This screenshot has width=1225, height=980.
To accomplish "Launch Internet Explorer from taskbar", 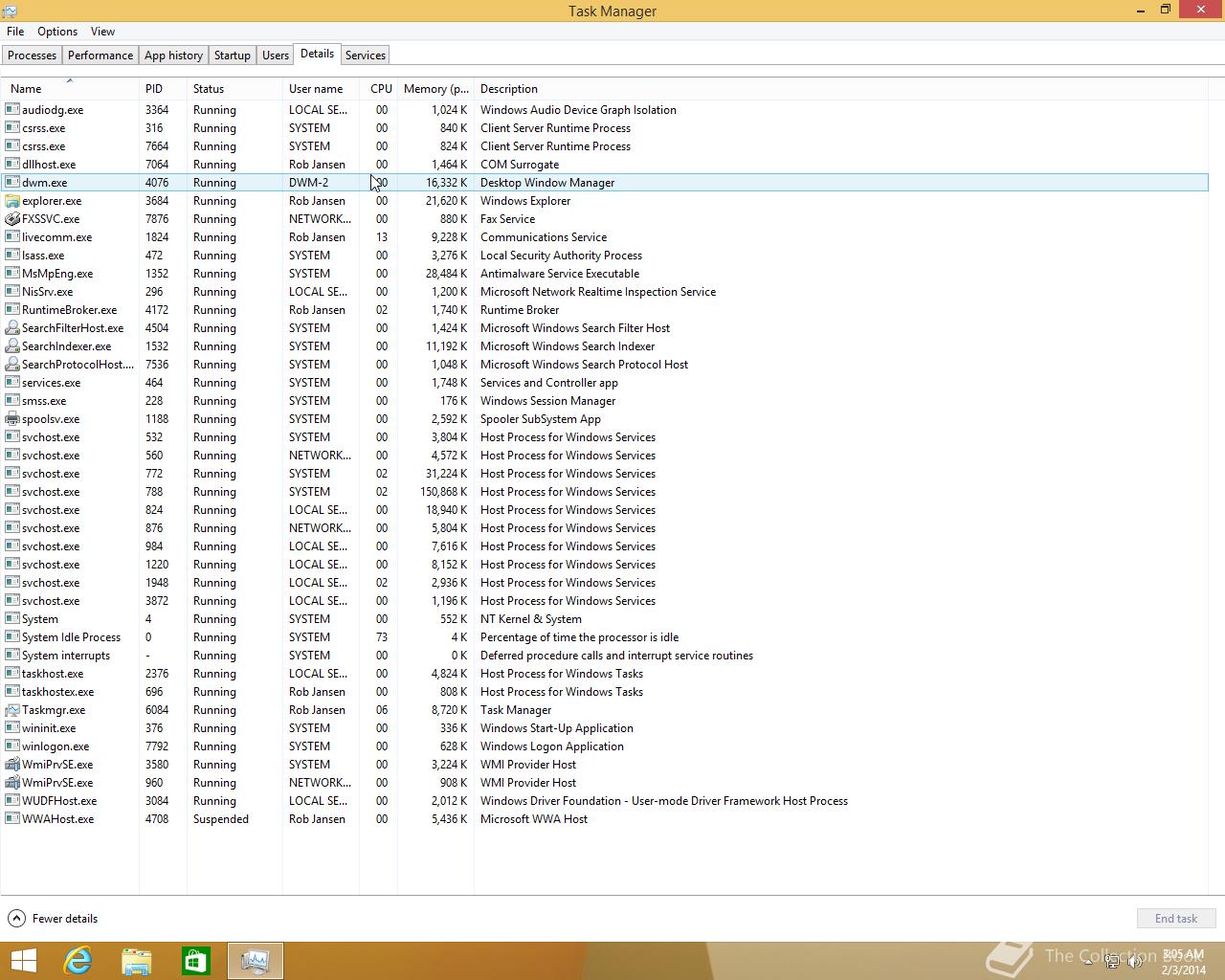I will (78, 961).
